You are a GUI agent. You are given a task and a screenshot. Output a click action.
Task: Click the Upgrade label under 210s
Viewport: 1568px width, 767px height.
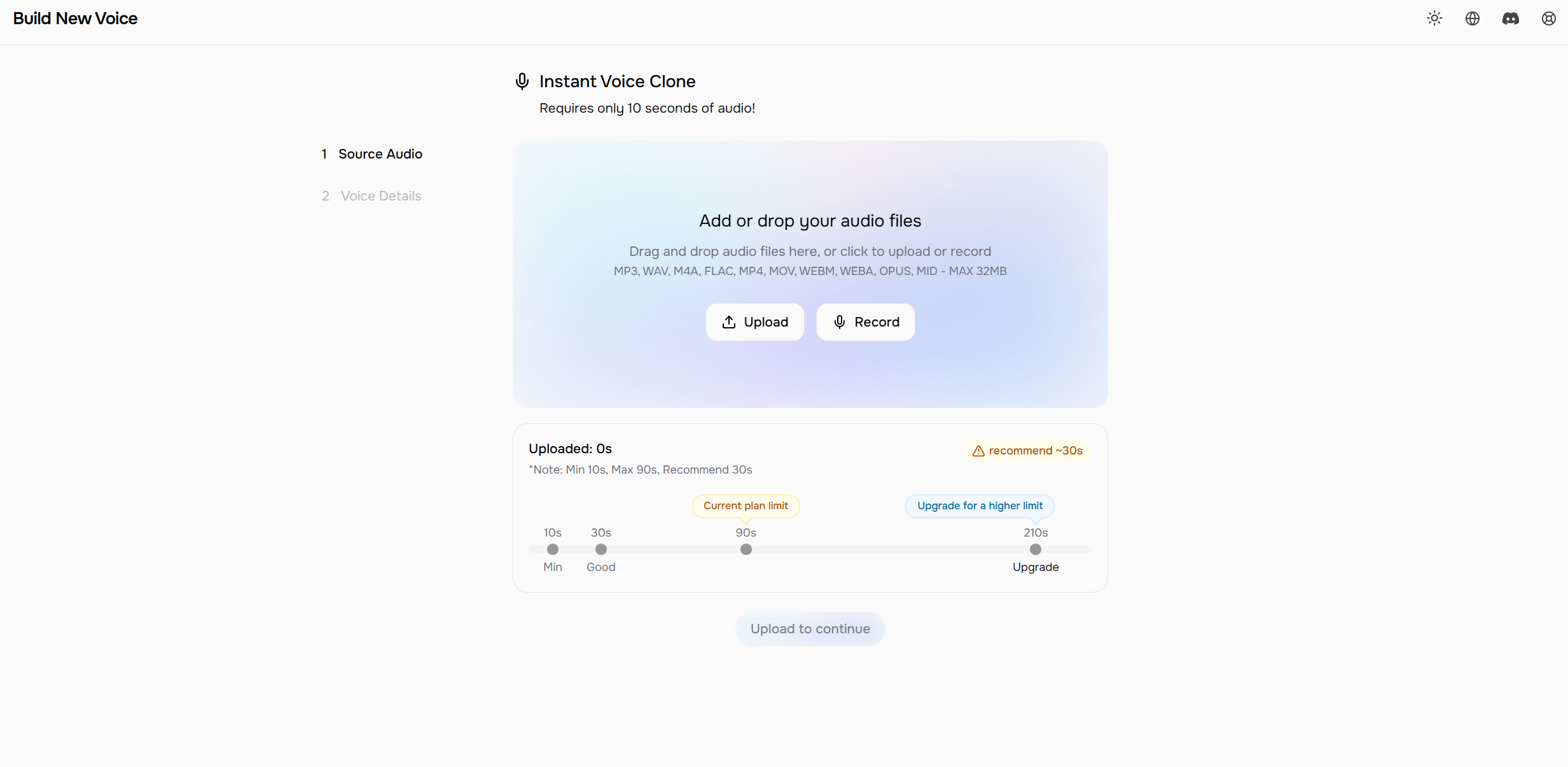(x=1035, y=567)
